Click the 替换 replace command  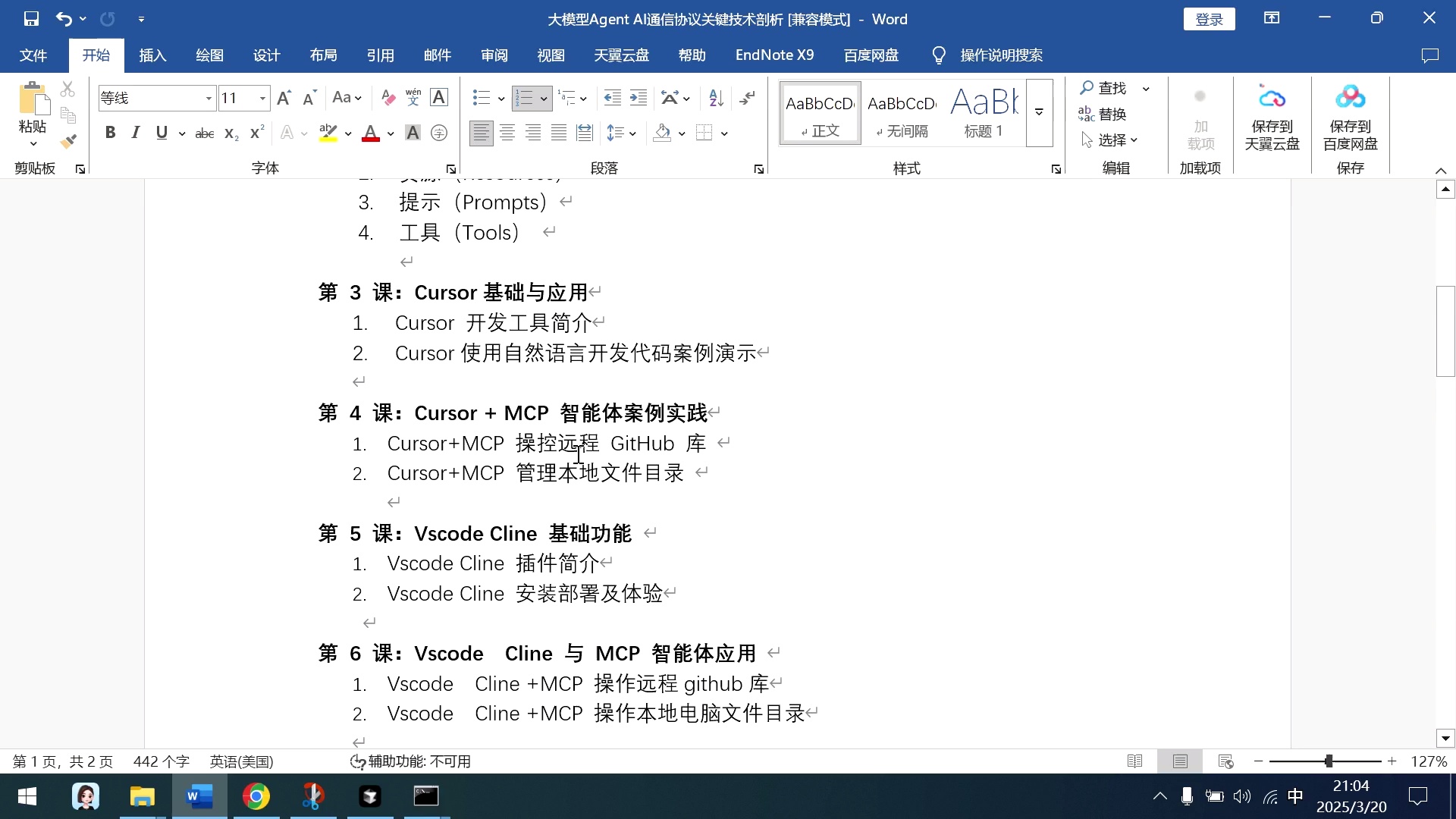point(1112,114)
